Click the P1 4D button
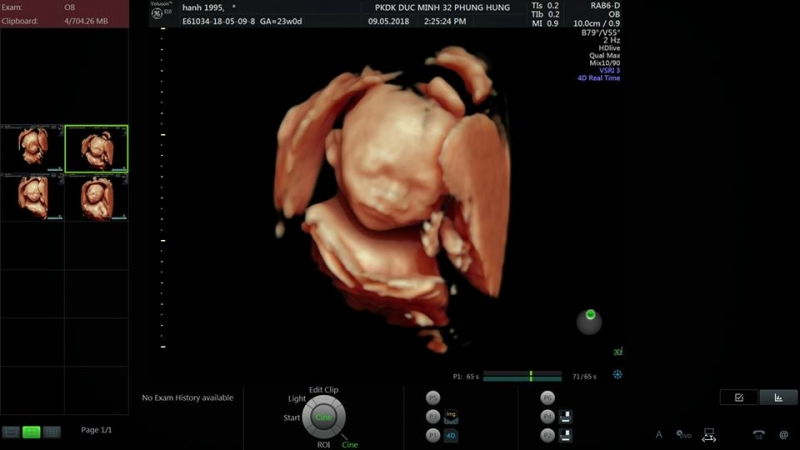Image resolution: width=800 pixels, height=450 pixels. point(451,435)
